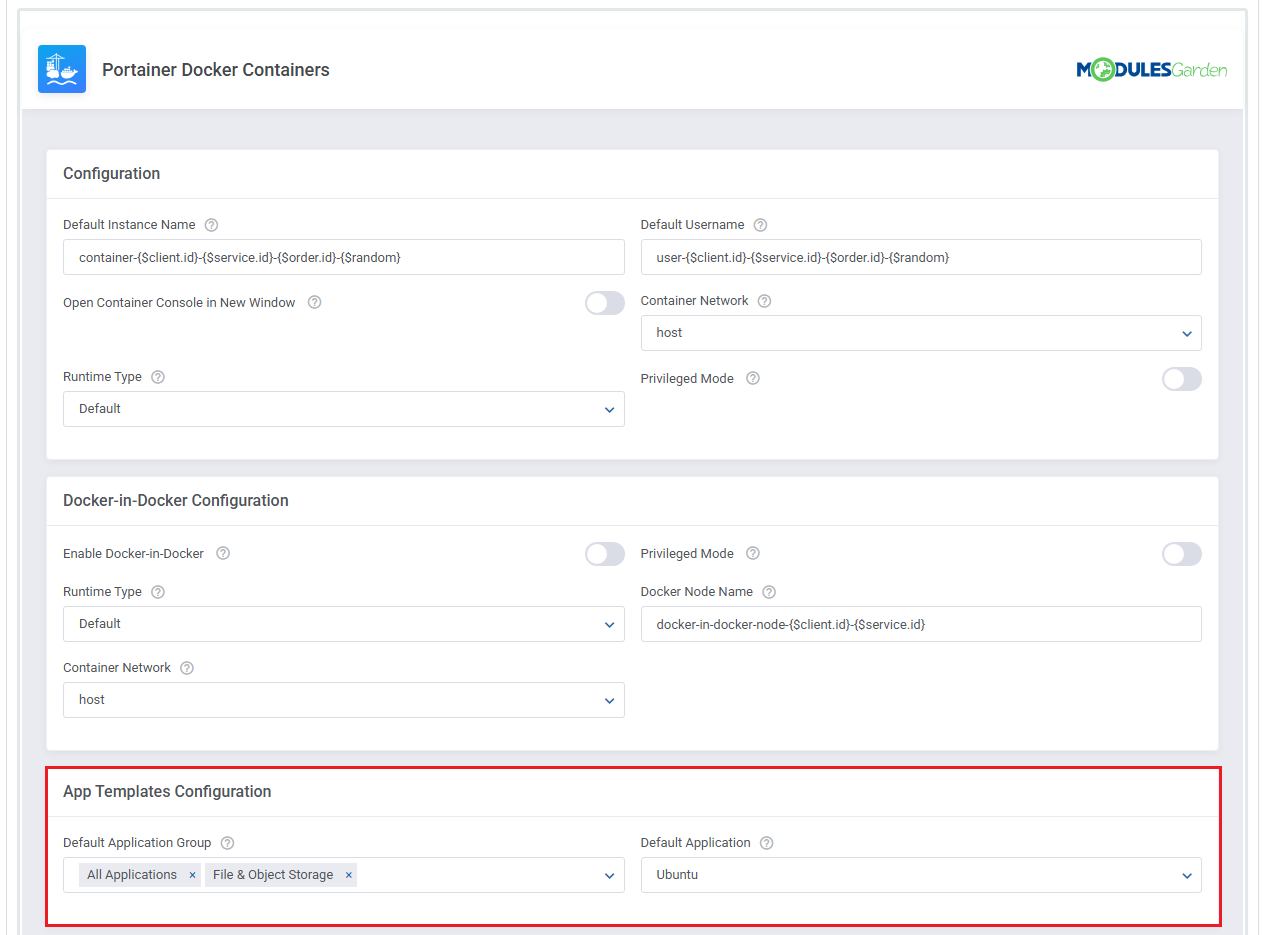Show help for Default Instance Name
The image size is (1266, 935).
tap(211, 225)
